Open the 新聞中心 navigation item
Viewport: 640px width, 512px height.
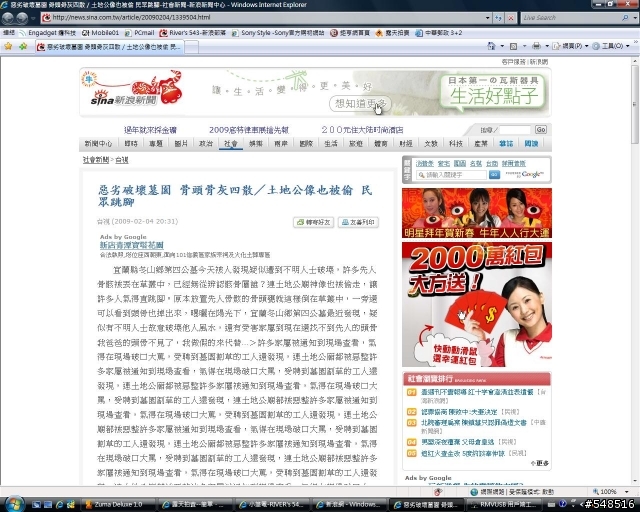pyautogui.click(x=98, y=143)
